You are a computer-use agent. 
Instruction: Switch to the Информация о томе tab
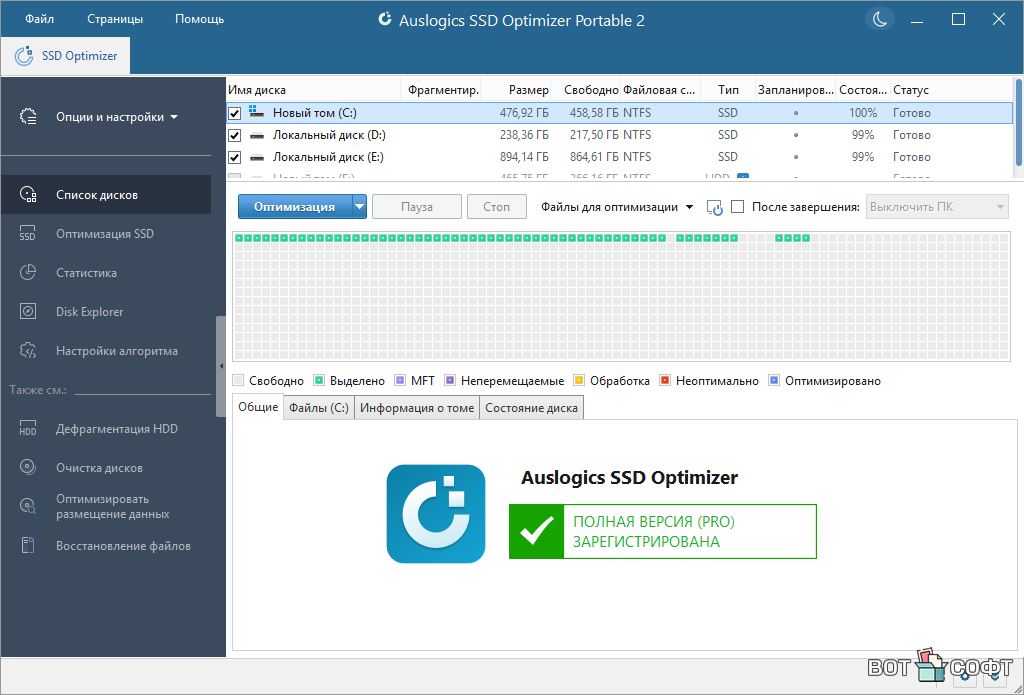click(417, 408)
